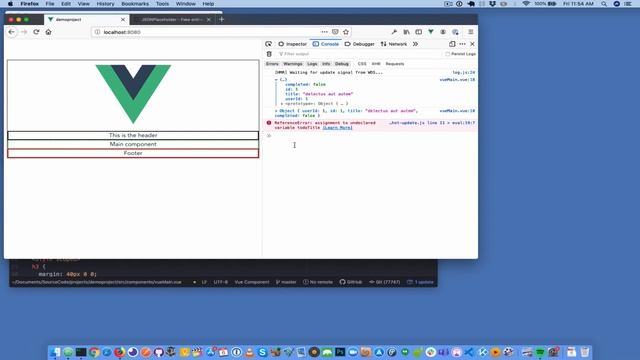Close the demoproject tab

click(x=123, y=19)
